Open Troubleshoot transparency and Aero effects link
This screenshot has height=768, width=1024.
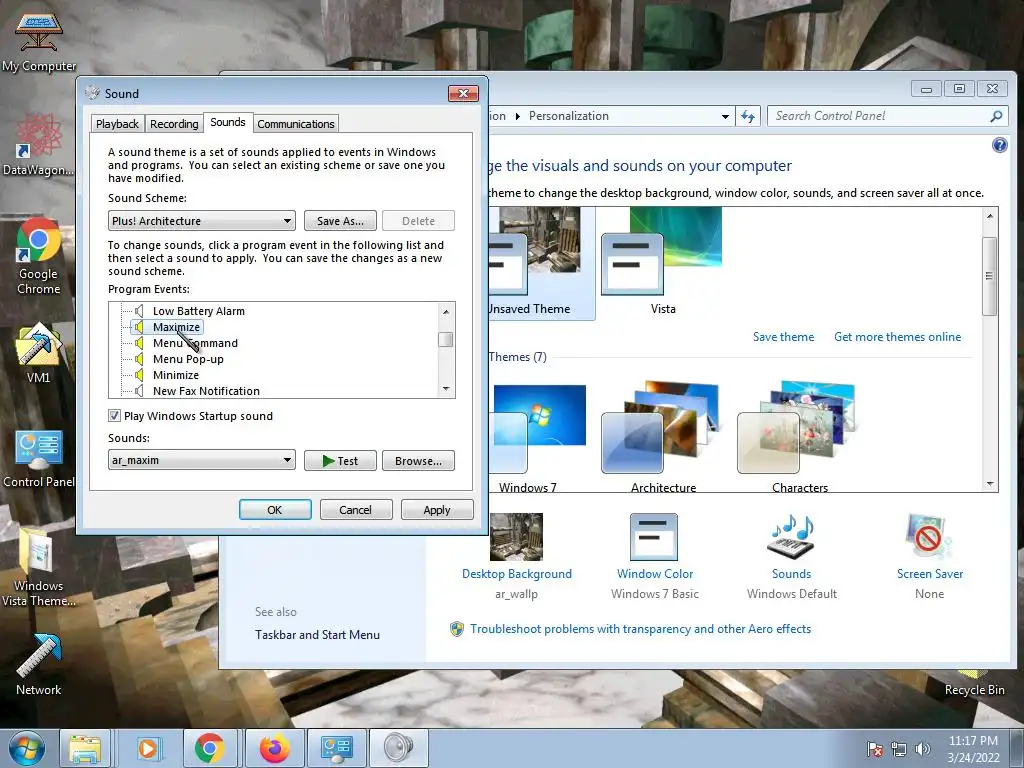point(640,629)
